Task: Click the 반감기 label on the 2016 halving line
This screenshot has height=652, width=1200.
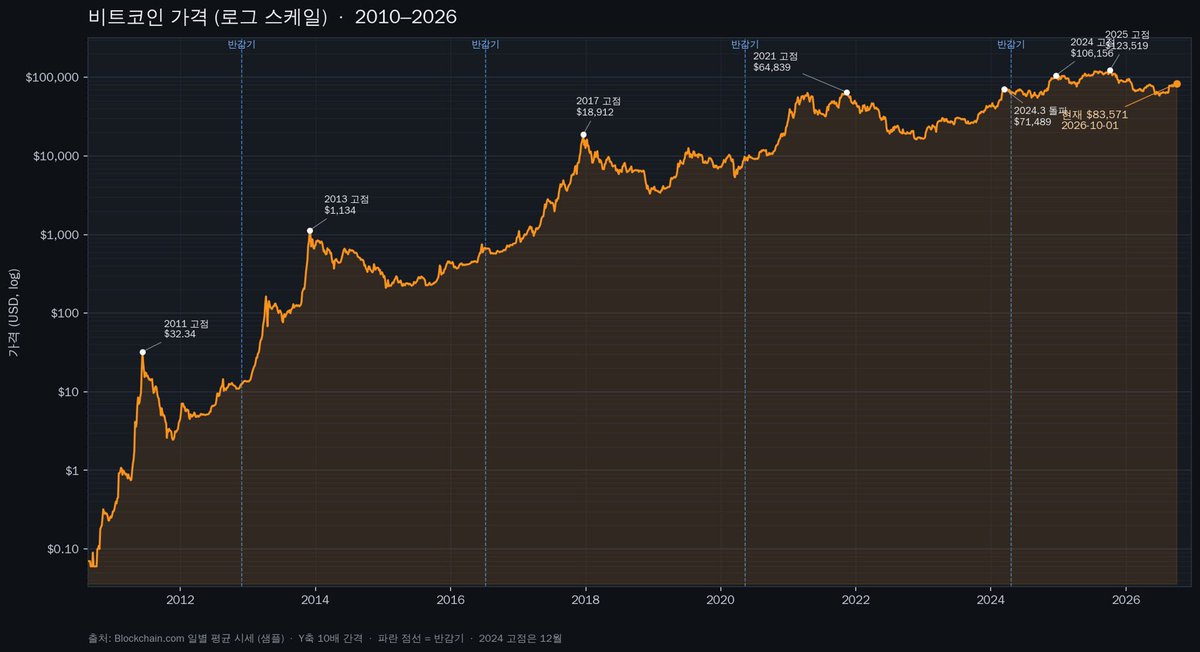Action: click(485, 44)
